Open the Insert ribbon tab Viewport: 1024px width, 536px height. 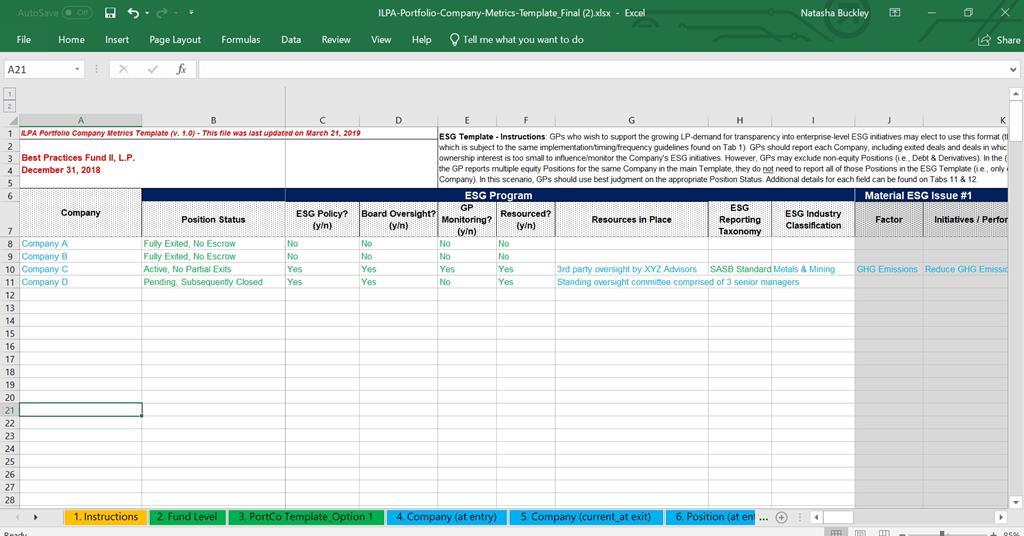tap(117, 39)
